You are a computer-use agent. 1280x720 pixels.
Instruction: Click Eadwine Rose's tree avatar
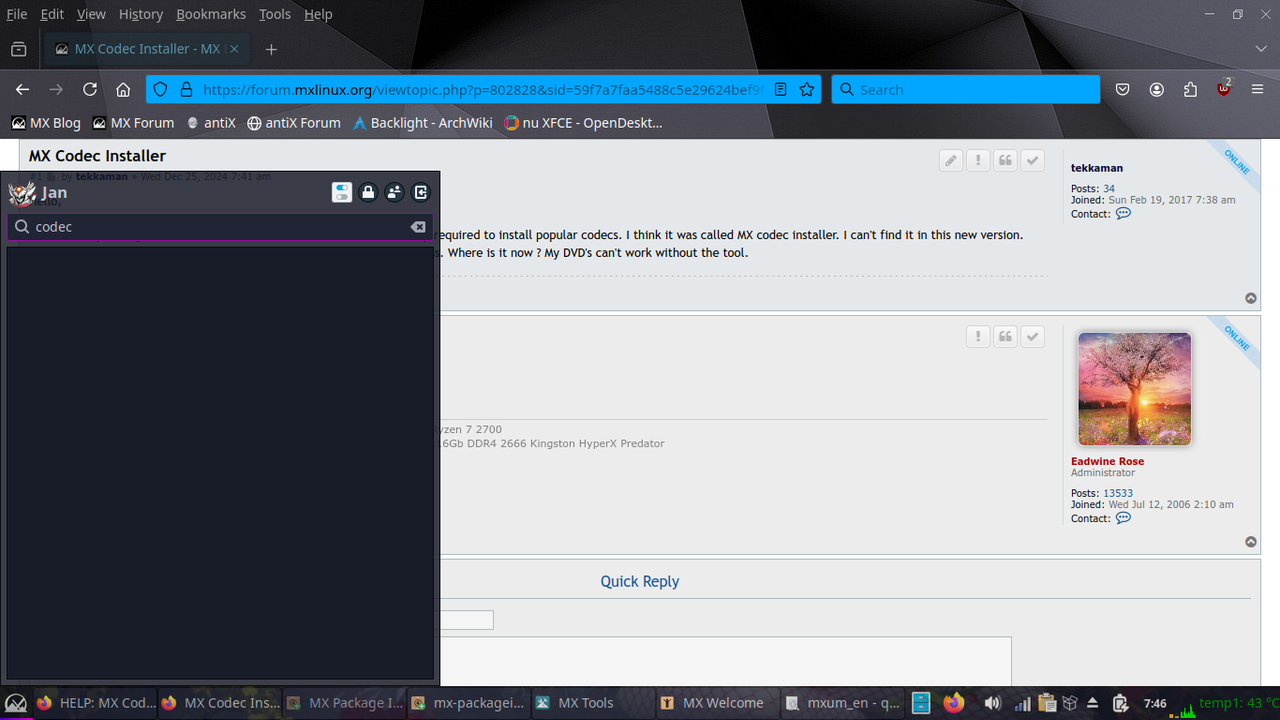point(1134,389)
